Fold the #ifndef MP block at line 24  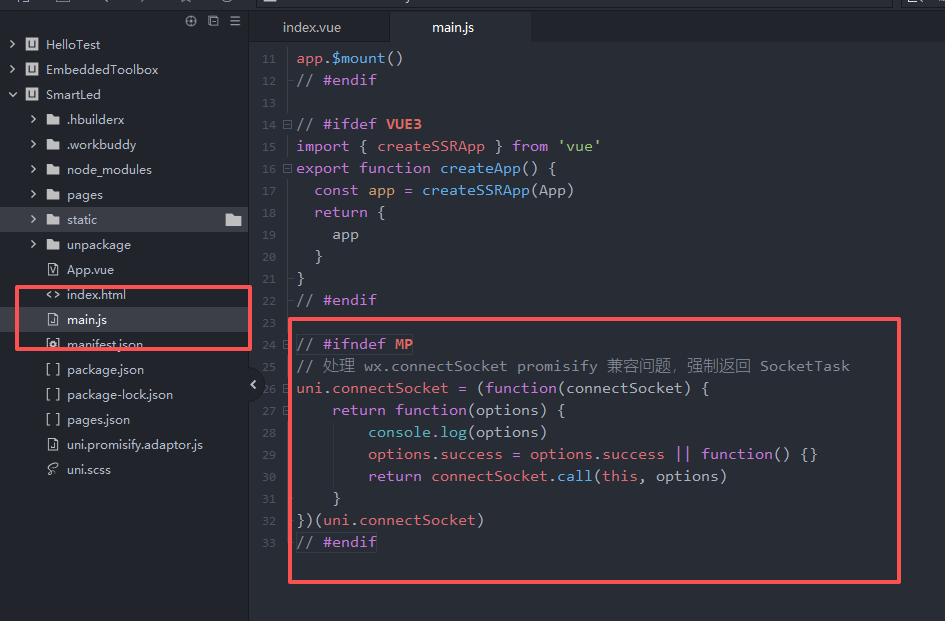pyautogui.click(x=286, y=345)
